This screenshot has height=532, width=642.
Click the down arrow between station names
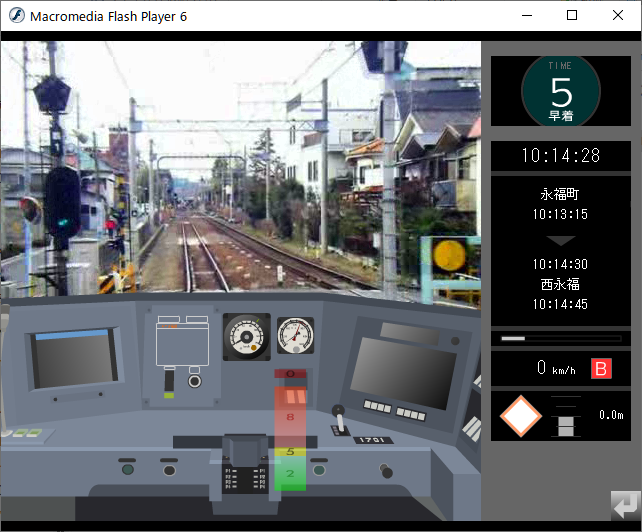click(x=560, y=241)
